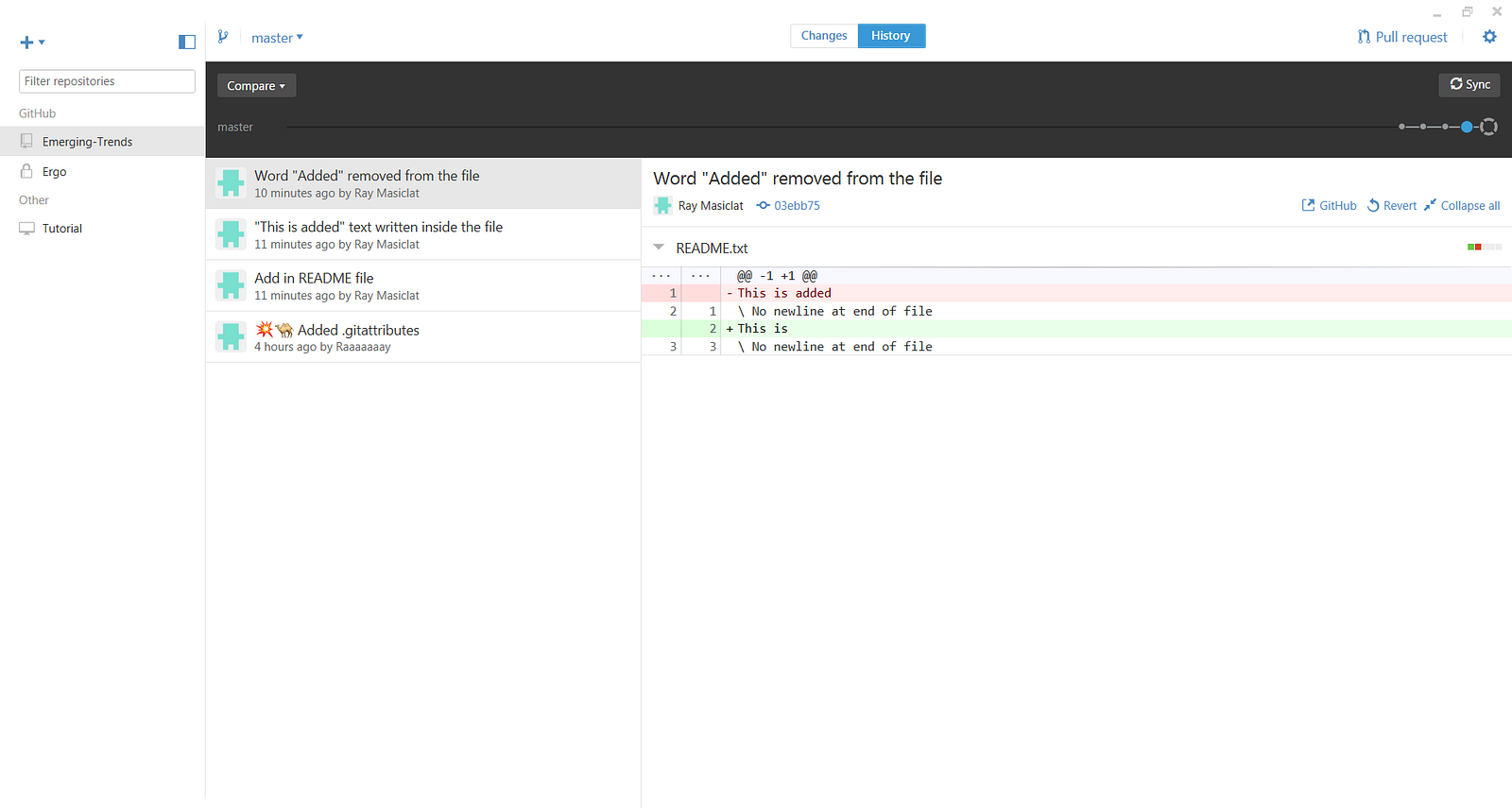Collapse all file diffs

point(1462,206)
